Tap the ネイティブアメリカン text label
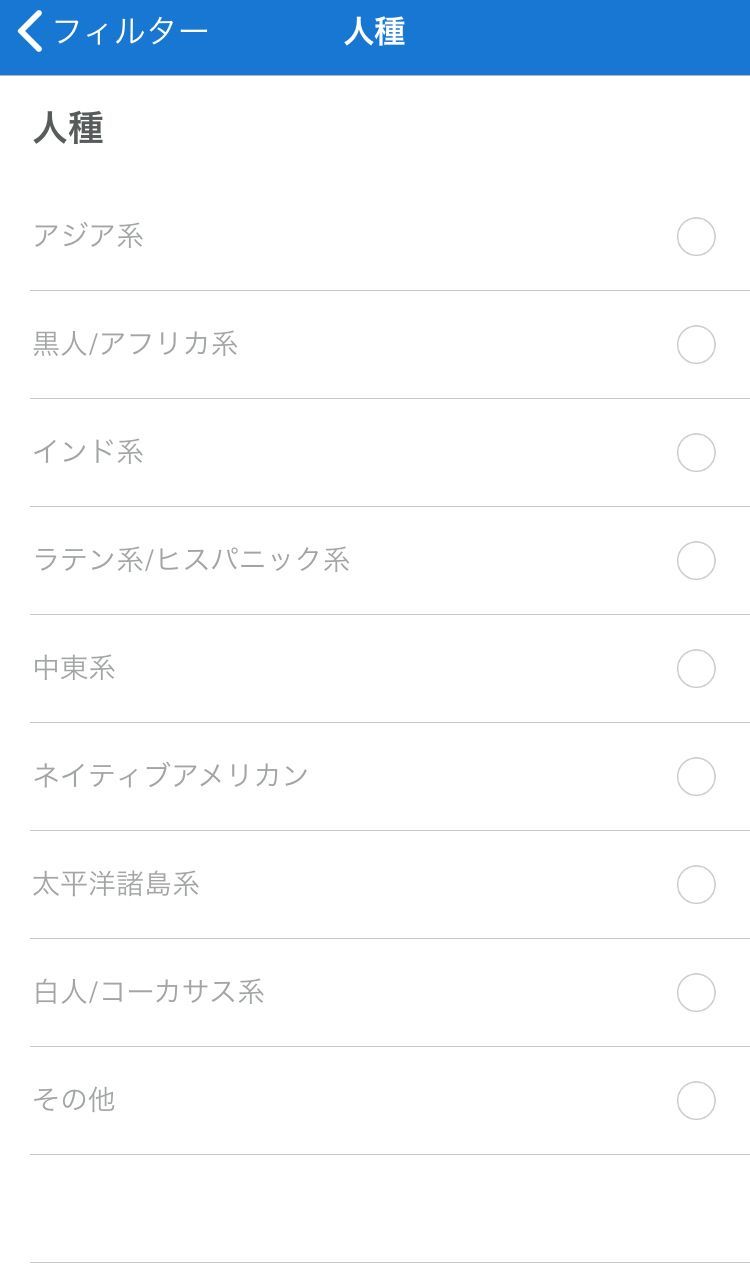Image resolution: width=750 pixels, height=1281 pixels. pos(170,776)
